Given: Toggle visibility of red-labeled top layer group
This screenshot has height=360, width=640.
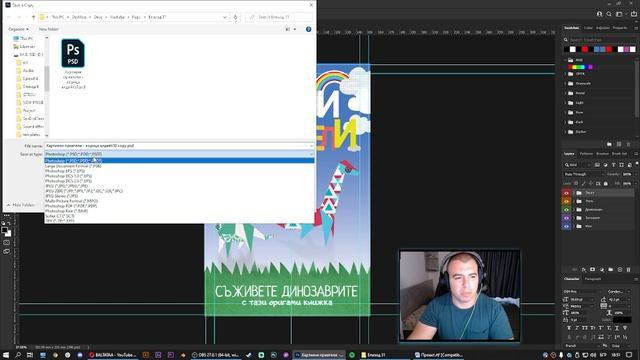Looking at the screenshot, I should tap(566, 193).
